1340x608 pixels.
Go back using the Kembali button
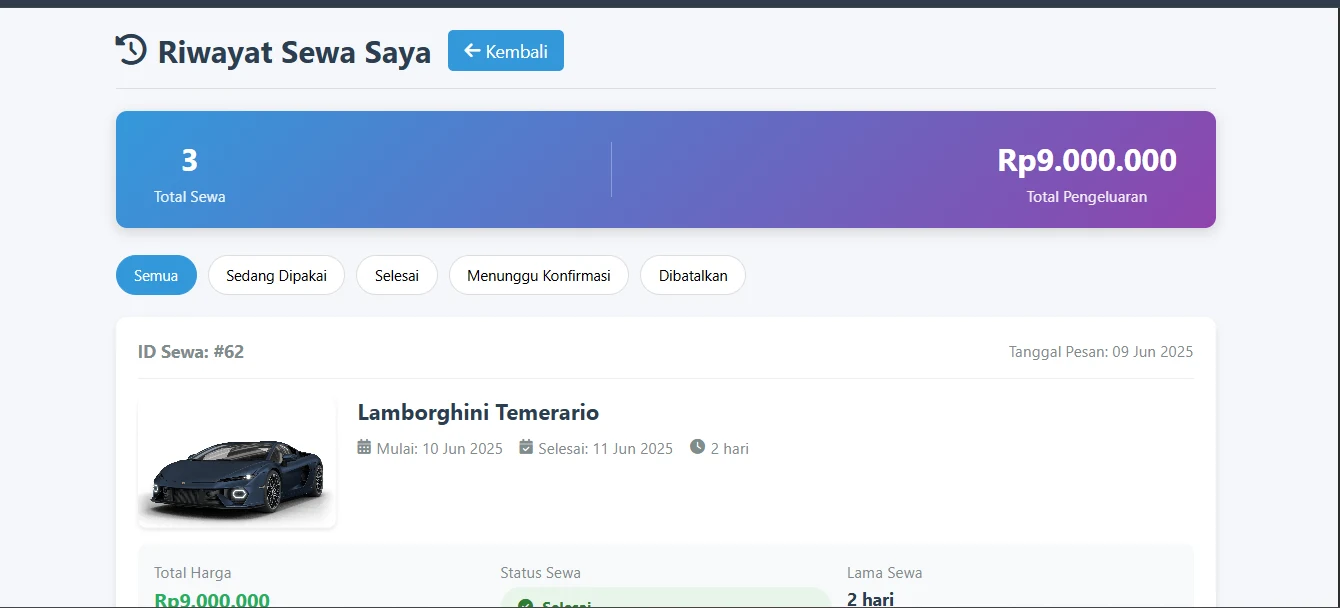click(x=506, y=51)
